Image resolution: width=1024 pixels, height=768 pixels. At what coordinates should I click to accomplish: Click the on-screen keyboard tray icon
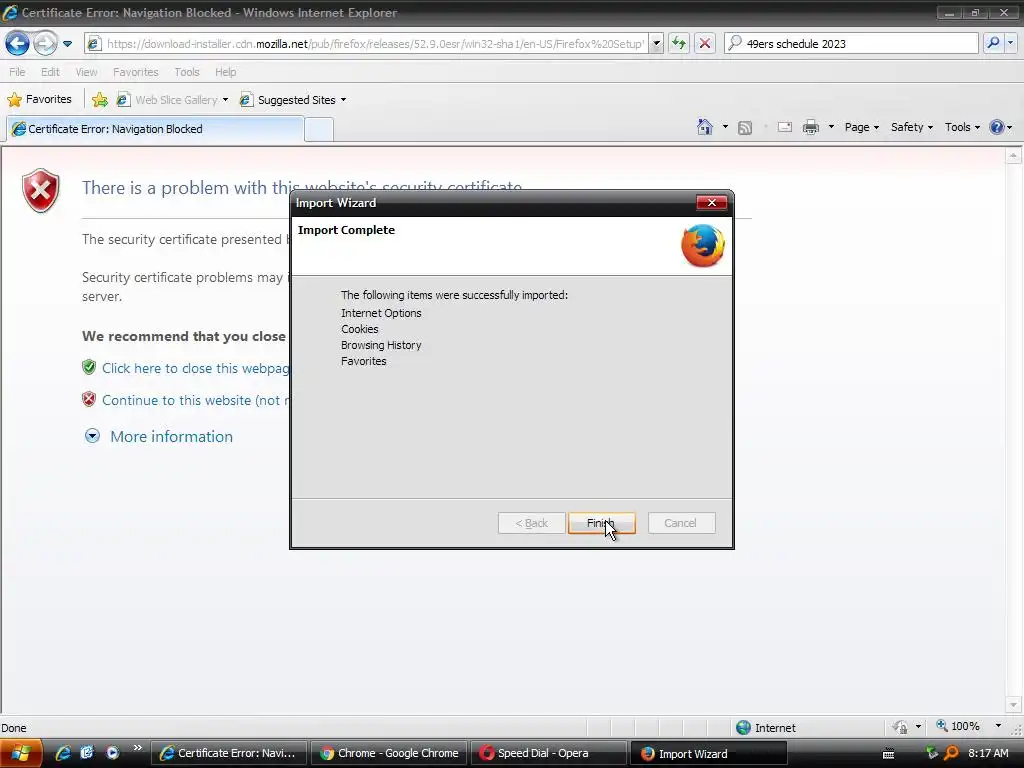tap(888, 754)
